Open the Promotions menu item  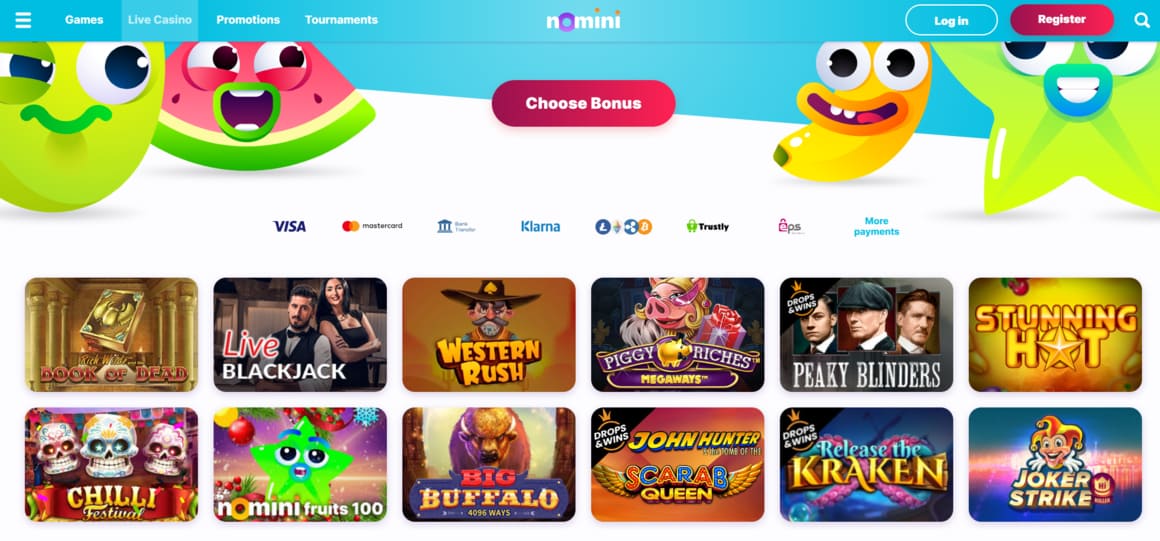click(248, 20)
